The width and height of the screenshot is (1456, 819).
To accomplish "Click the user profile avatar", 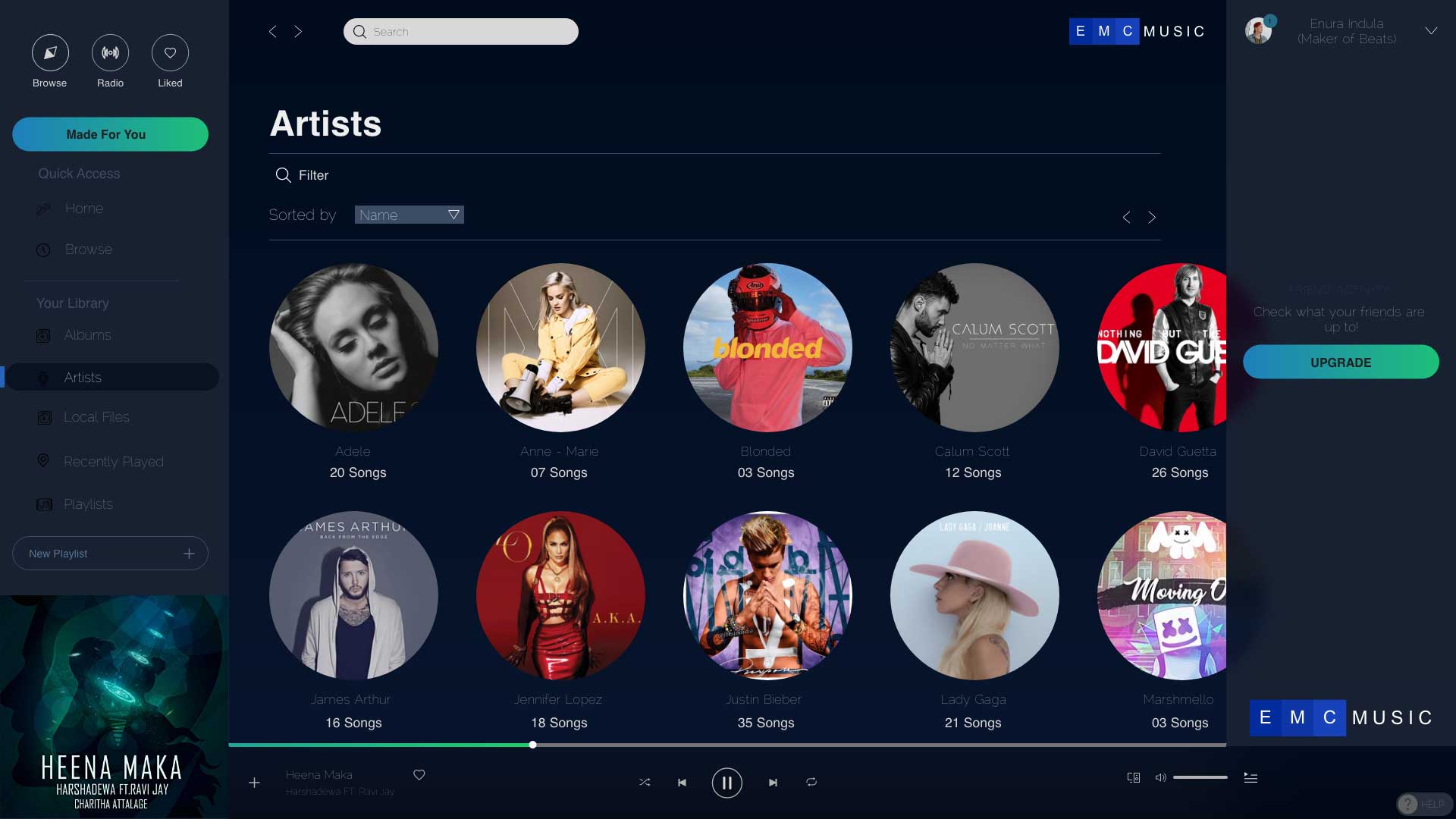I will coord(1259,31).
